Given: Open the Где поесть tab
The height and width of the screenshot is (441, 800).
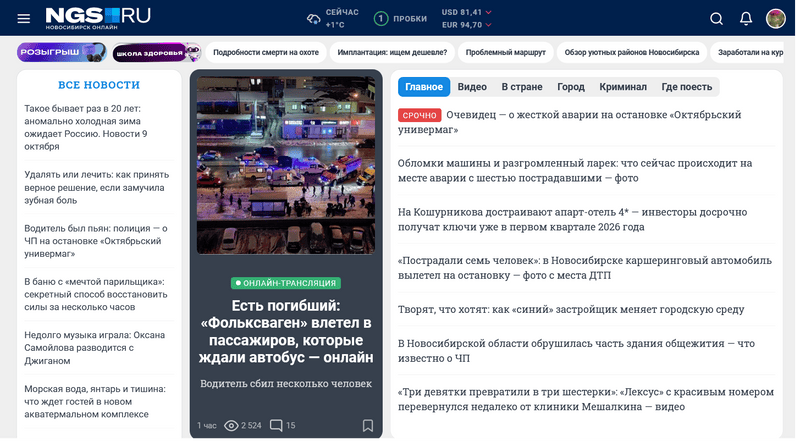Looking at the screenshot, I should [x=687, y=87].
